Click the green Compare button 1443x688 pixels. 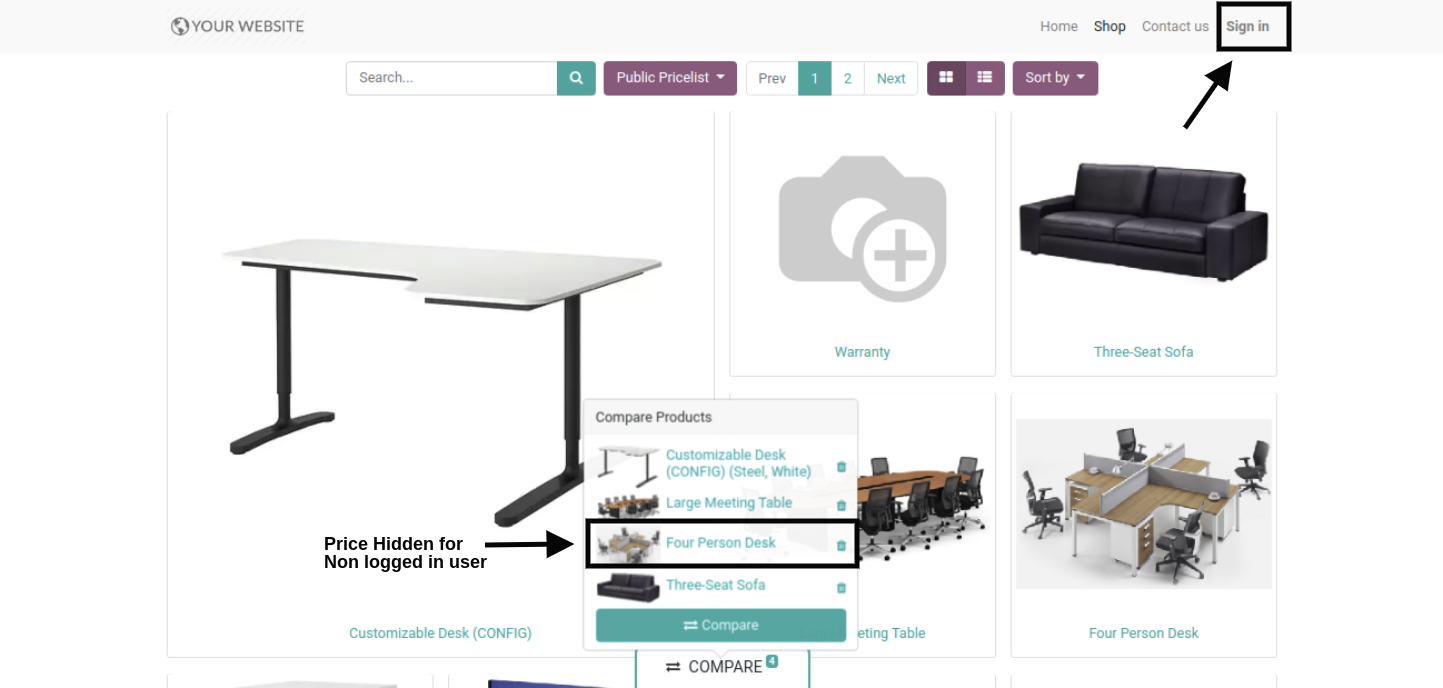coord(721,625)
